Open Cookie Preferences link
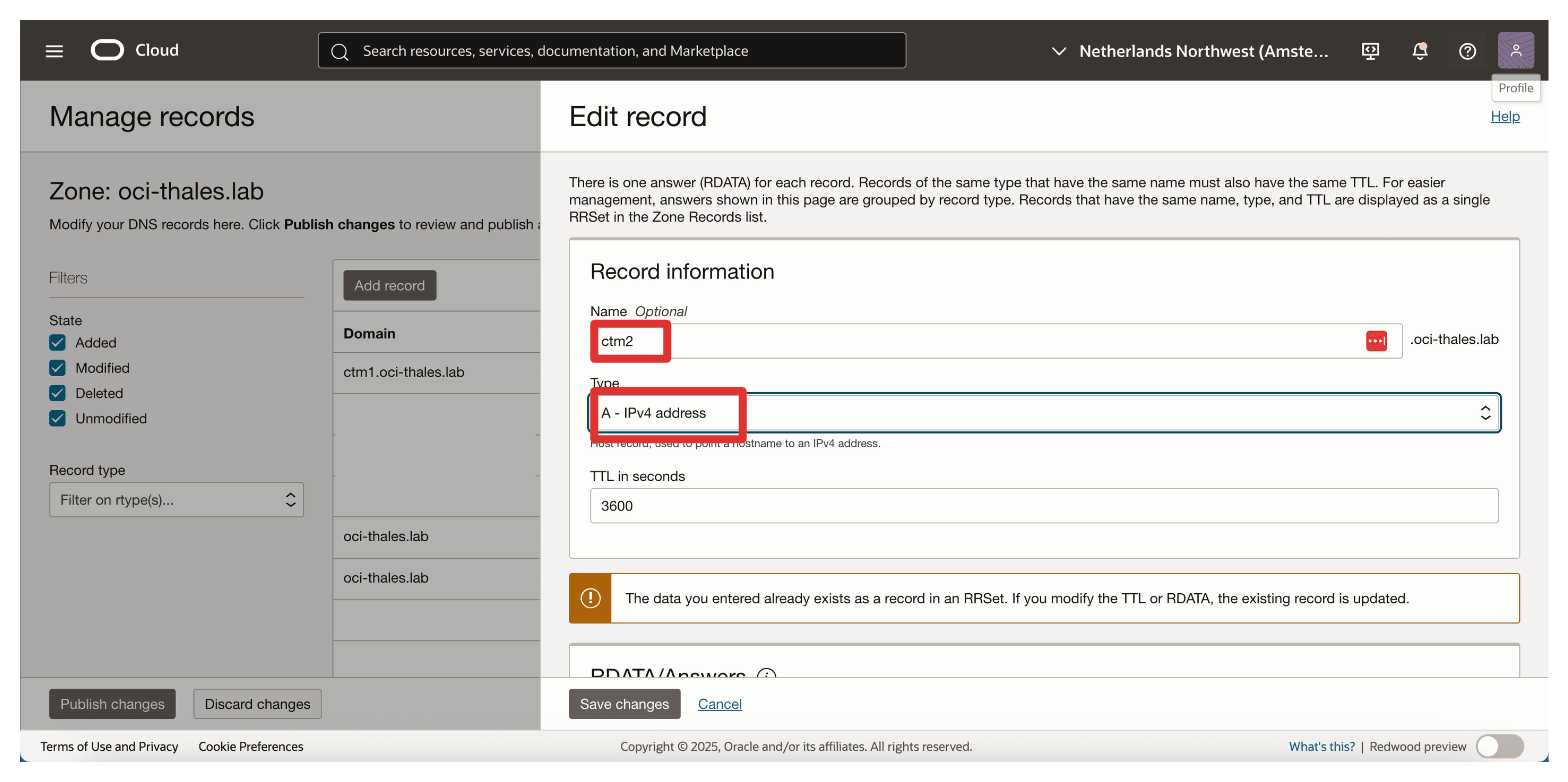 pos(251,746)
